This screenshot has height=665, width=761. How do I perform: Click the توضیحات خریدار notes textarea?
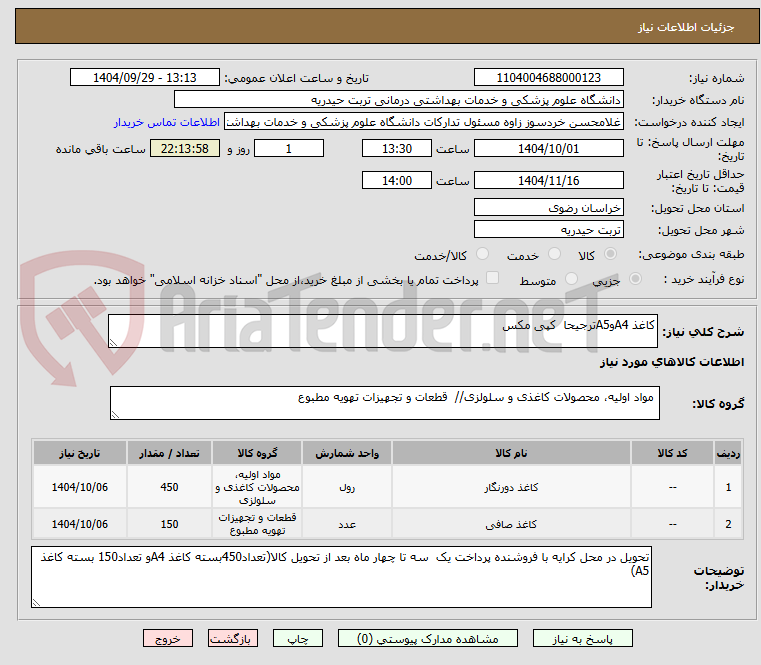(x=341, y=577)
